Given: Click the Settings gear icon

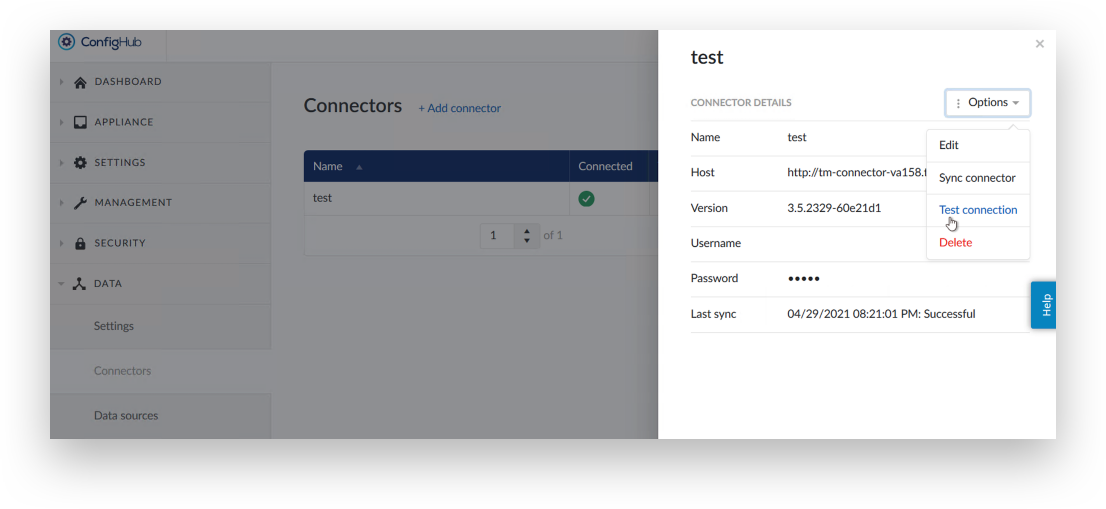Looking at the screenshot, I should point(80,162).
